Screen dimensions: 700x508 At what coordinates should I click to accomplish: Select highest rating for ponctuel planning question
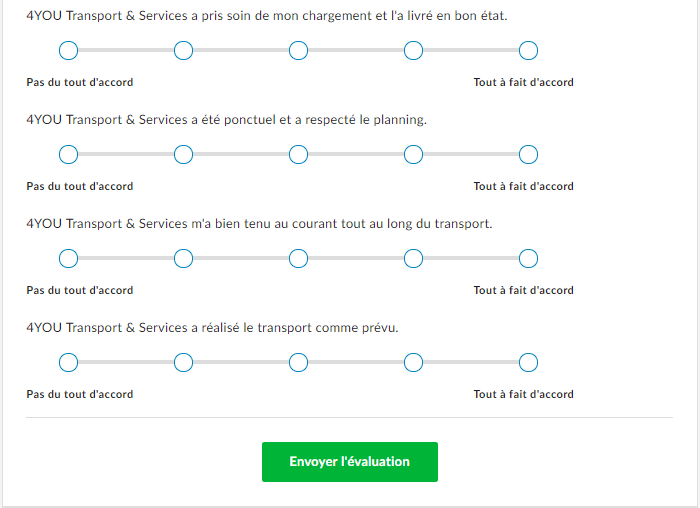[x=529, y=154]
